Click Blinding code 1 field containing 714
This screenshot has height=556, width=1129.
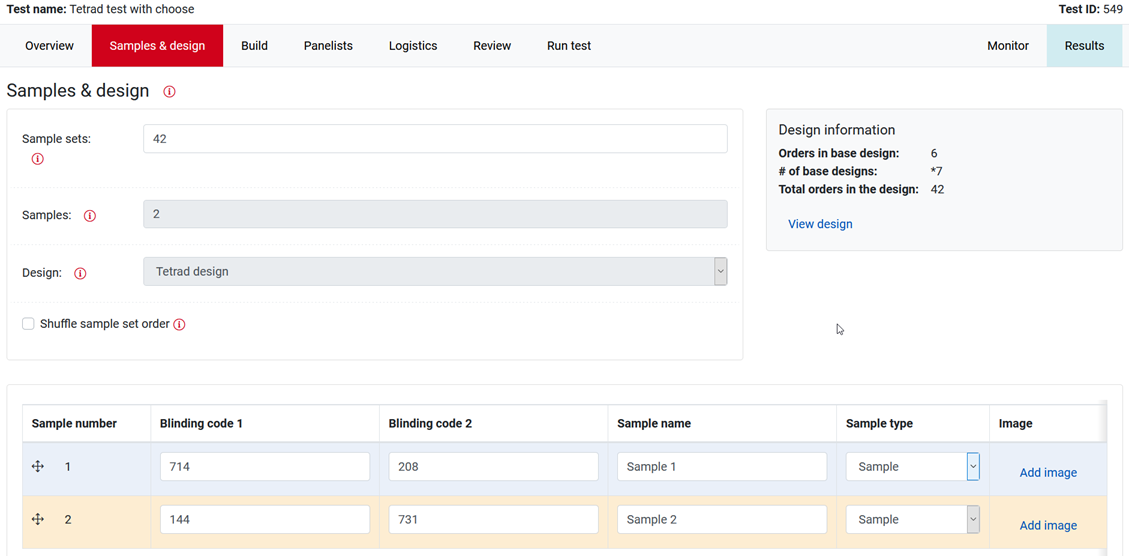[265, 467]
